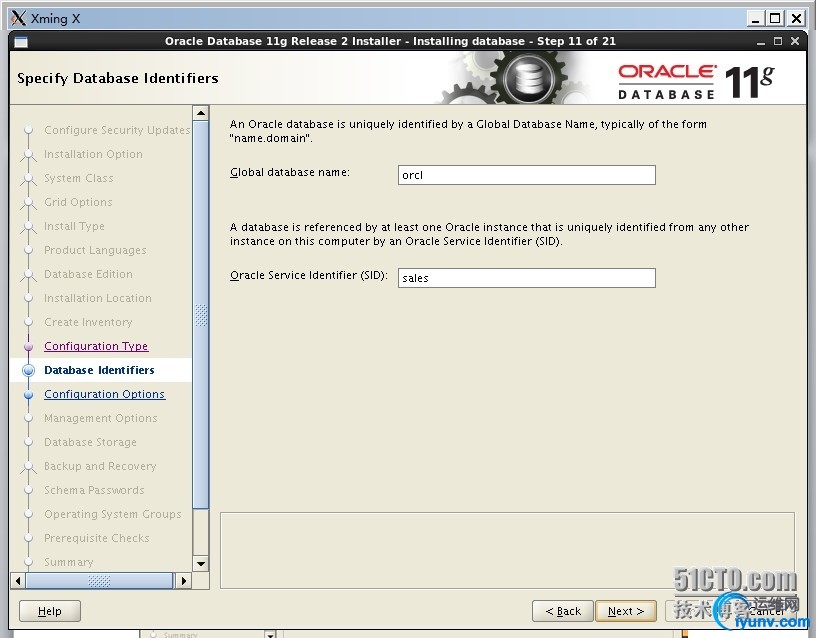Close the Oracle installer window
Screen dimensions: 816x638
(795, 41)
